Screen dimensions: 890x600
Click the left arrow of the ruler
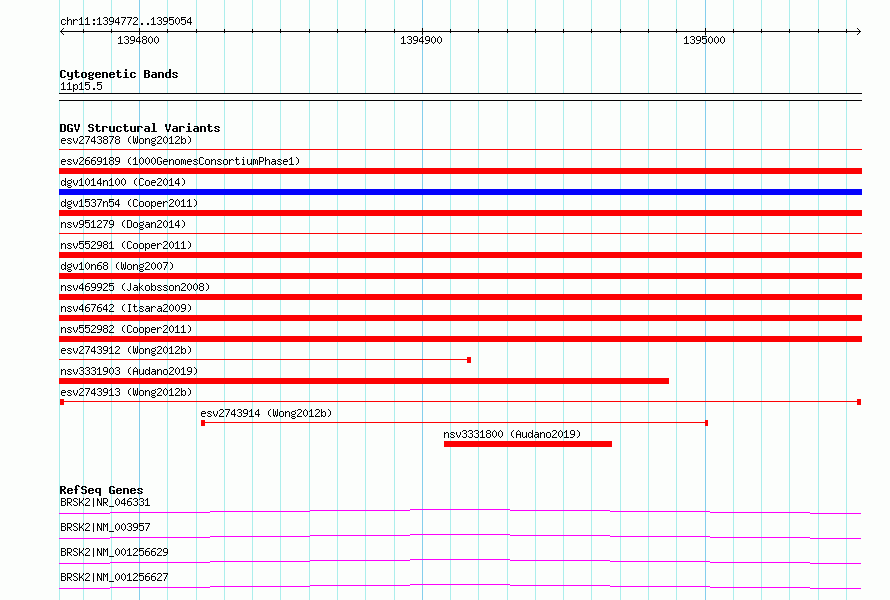pos(62,31)
